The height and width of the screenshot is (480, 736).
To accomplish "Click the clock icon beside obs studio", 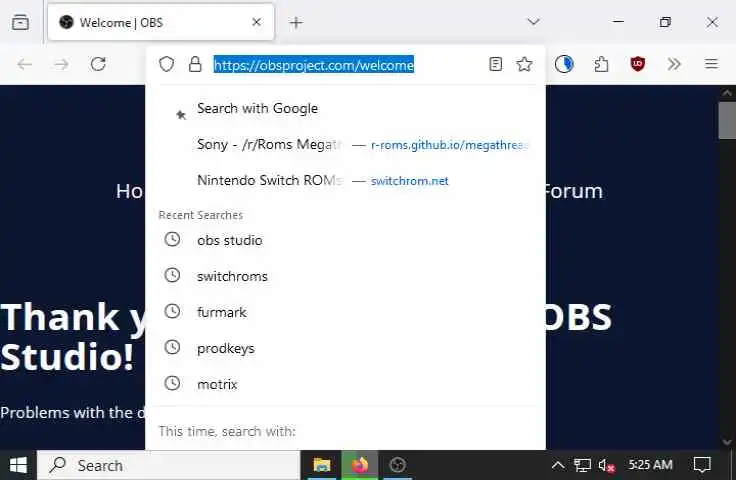I will 172,239.
